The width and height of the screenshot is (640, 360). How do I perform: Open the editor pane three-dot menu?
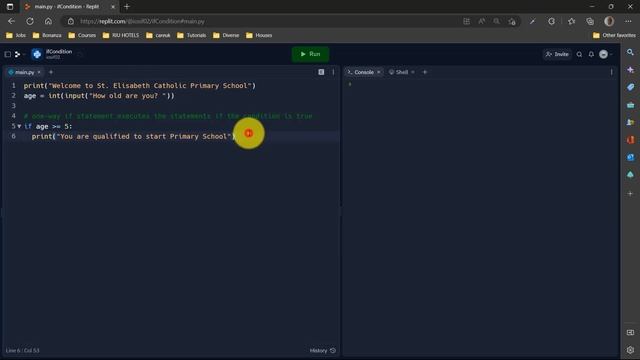click(x=333, y=72)
